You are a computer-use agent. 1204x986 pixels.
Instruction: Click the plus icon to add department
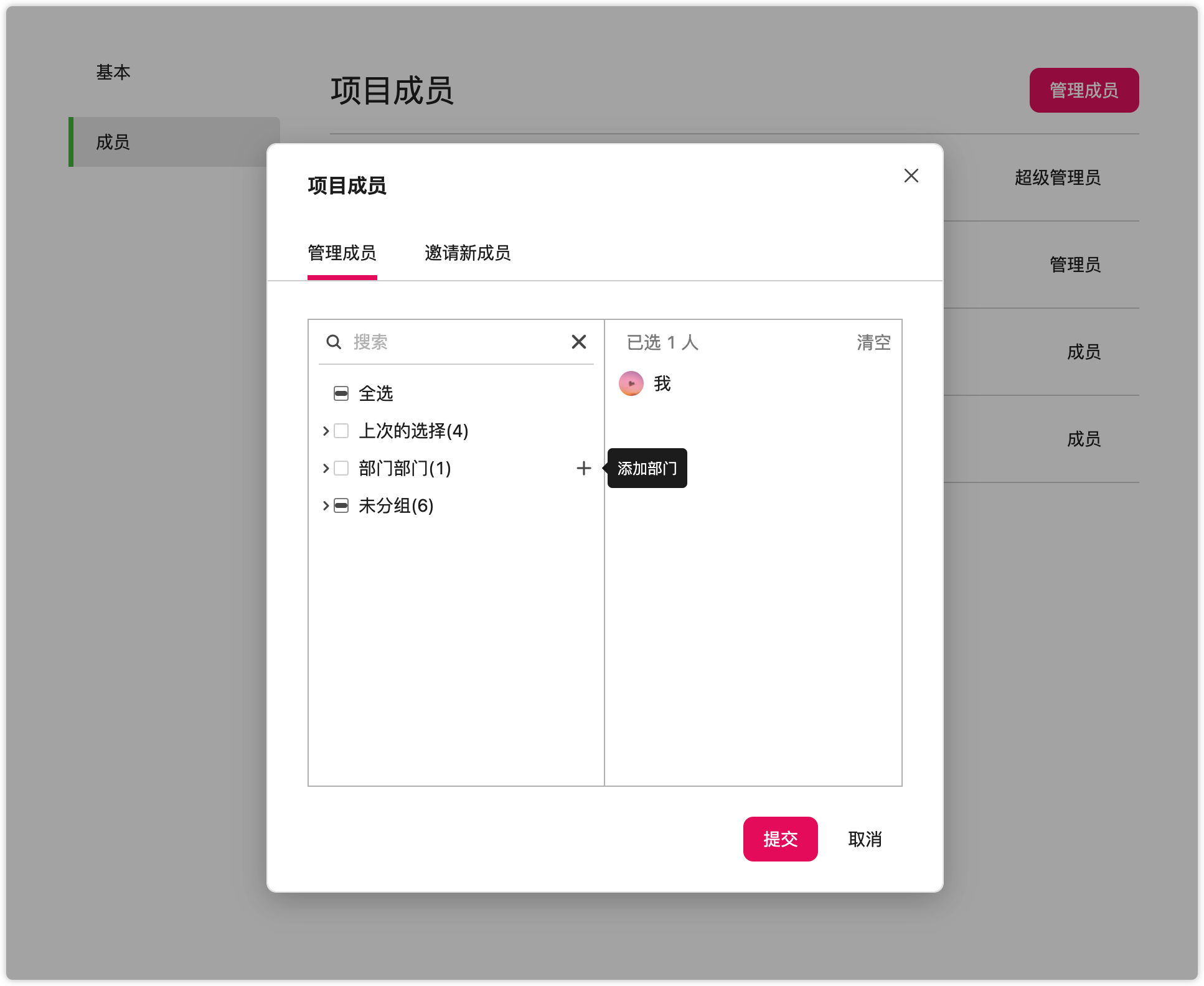click(583, 468)
